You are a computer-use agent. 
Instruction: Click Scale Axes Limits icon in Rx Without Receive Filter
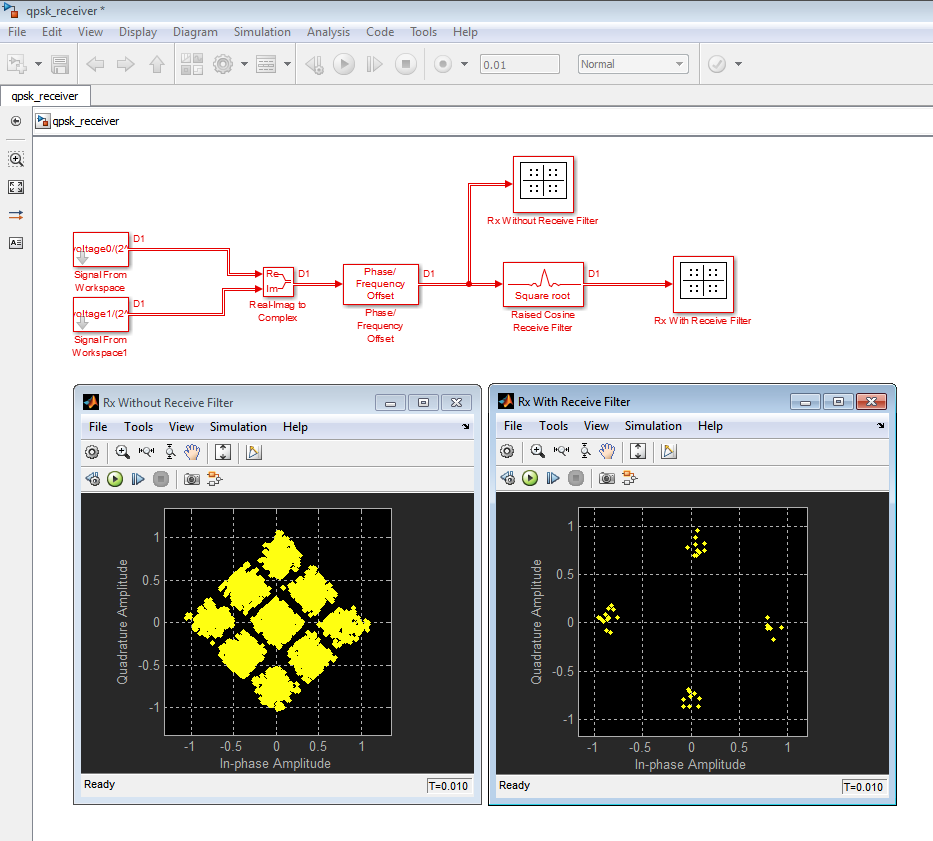(x=223, y=452)
